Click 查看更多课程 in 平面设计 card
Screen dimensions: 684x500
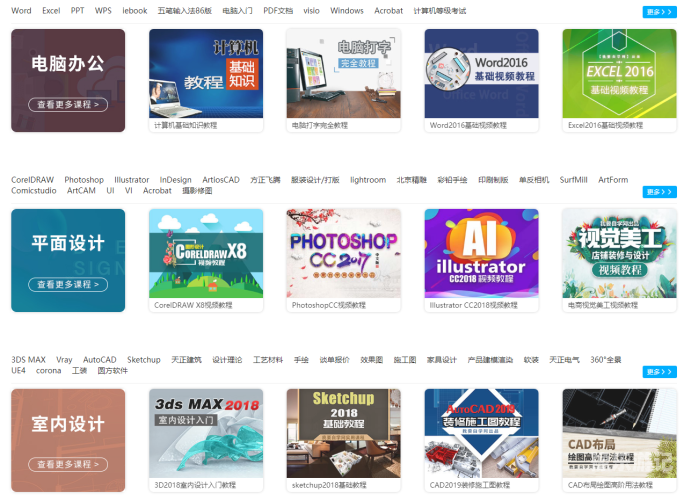(68, 284)
